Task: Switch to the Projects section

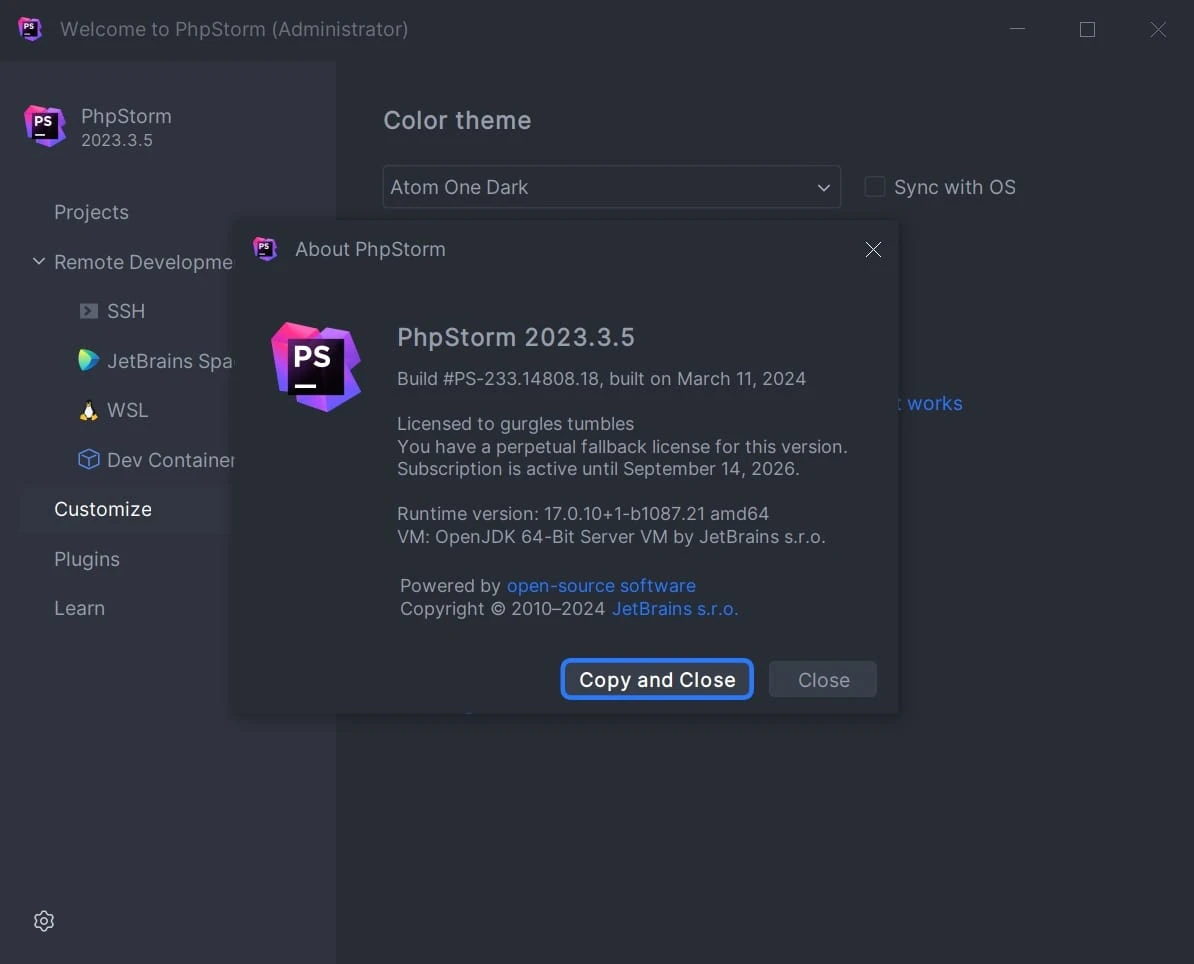Action: 91,212
